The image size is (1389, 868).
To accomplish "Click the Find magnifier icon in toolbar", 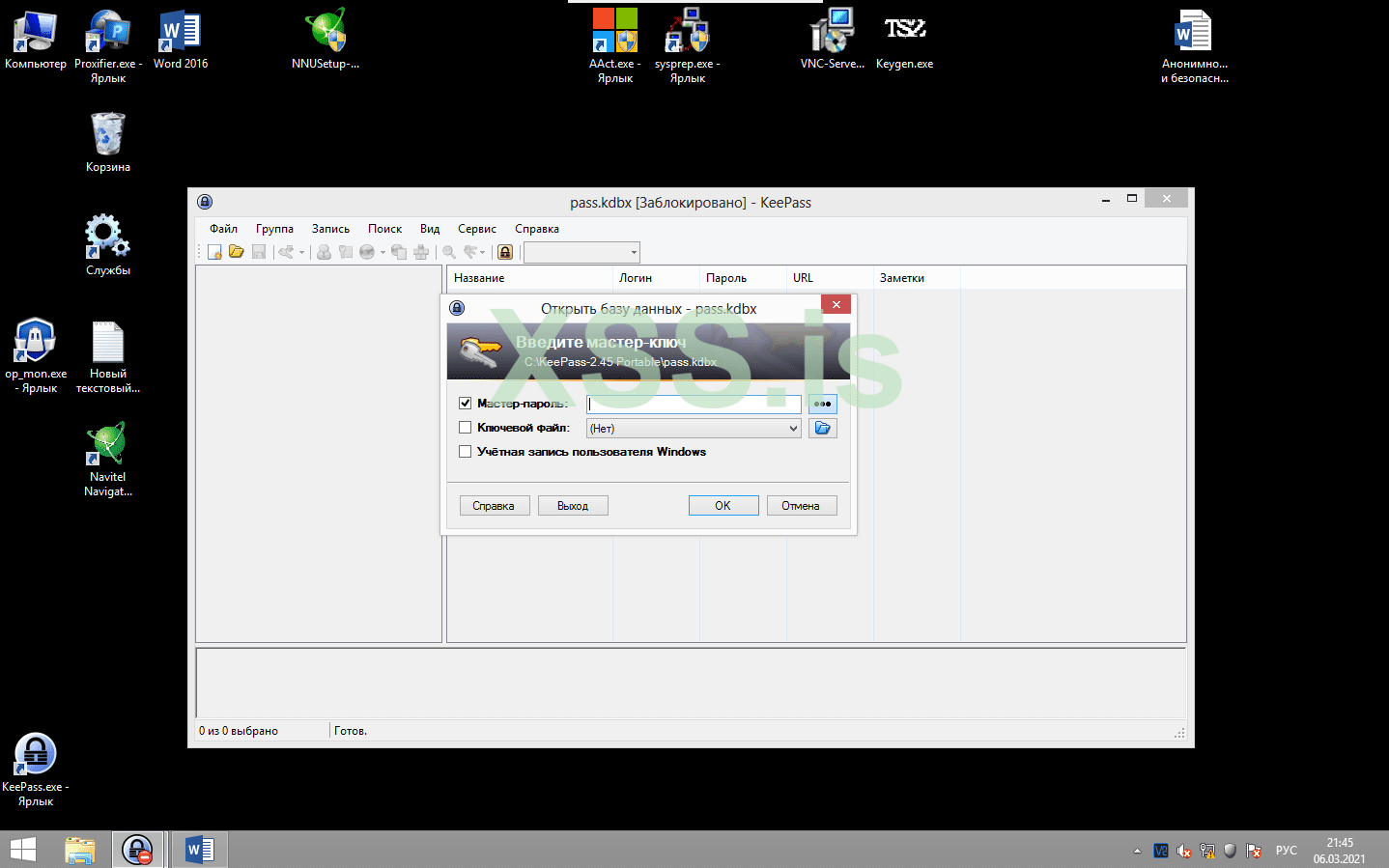I will coord(449,252).
